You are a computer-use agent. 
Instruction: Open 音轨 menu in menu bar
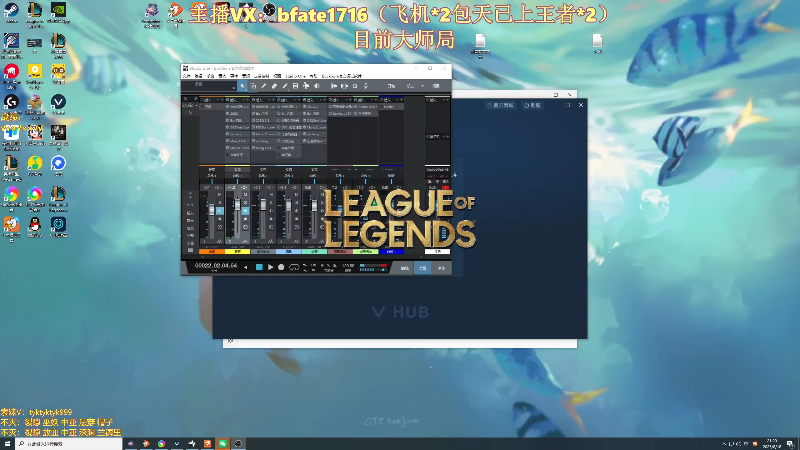[222, 76]
